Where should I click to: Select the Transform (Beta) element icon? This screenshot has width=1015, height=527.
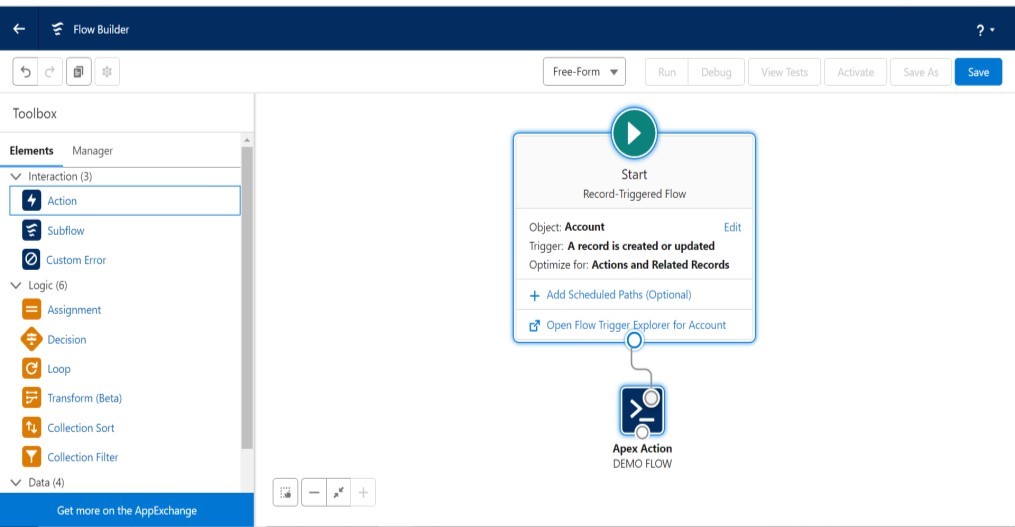(31, 398)
